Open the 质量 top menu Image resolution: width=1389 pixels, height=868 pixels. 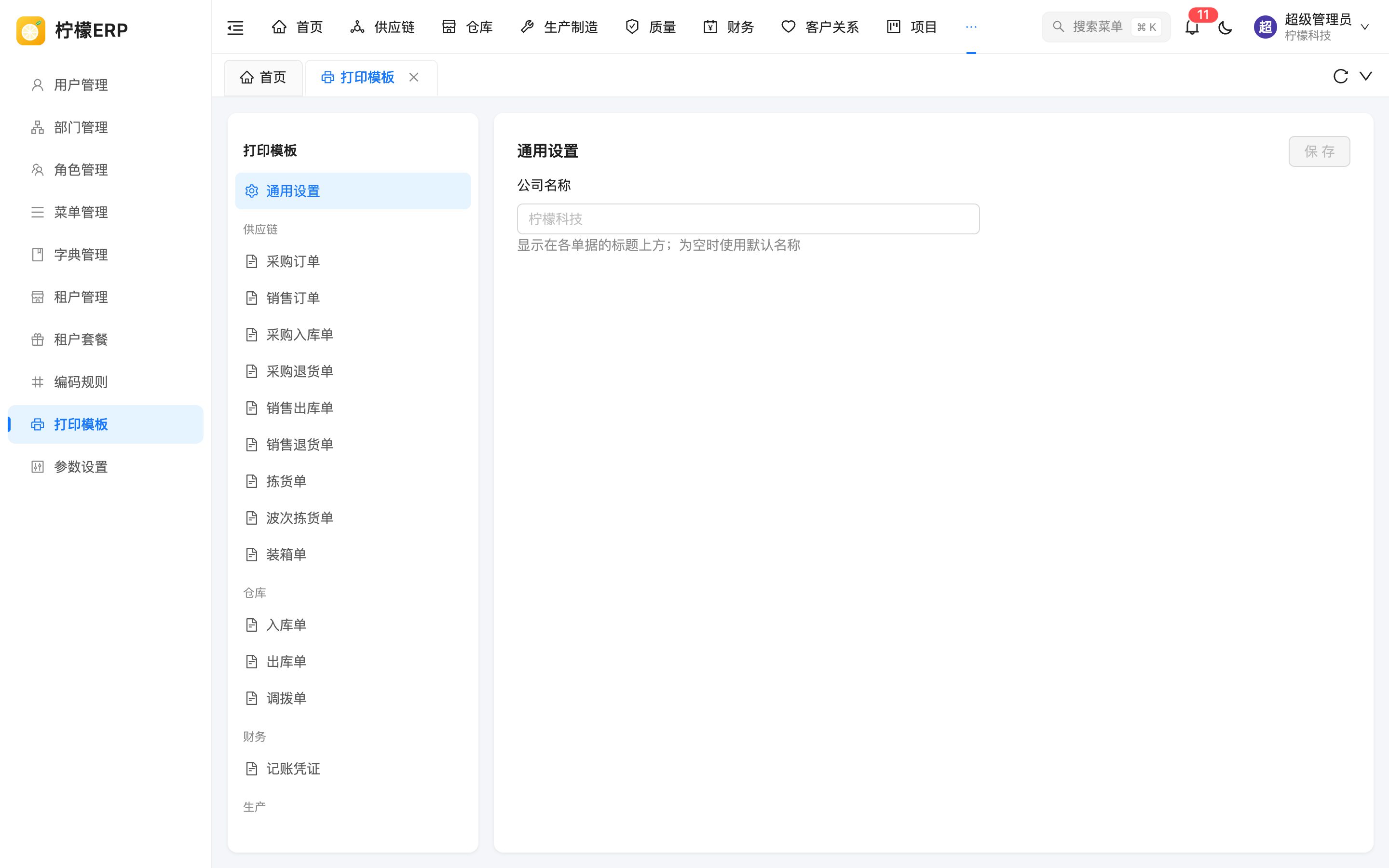point(650,27)
